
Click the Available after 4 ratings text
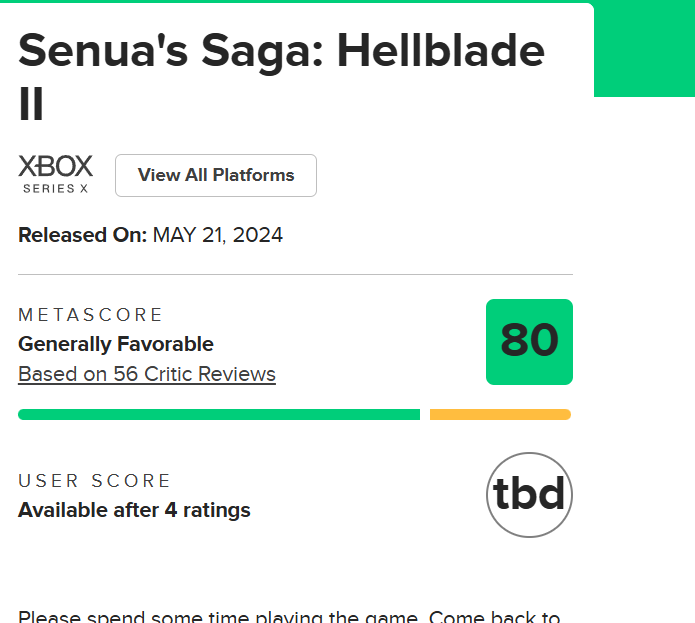pyautogui.click(x=134, y=510)
